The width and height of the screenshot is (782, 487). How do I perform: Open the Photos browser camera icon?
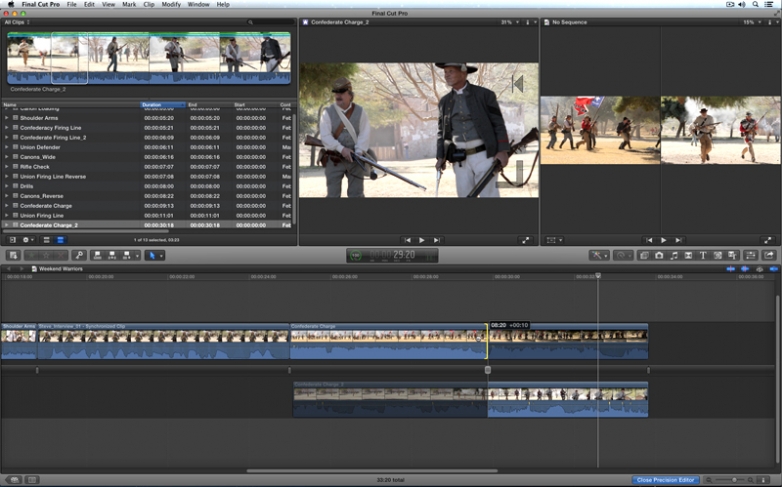(x=659, y=255)
